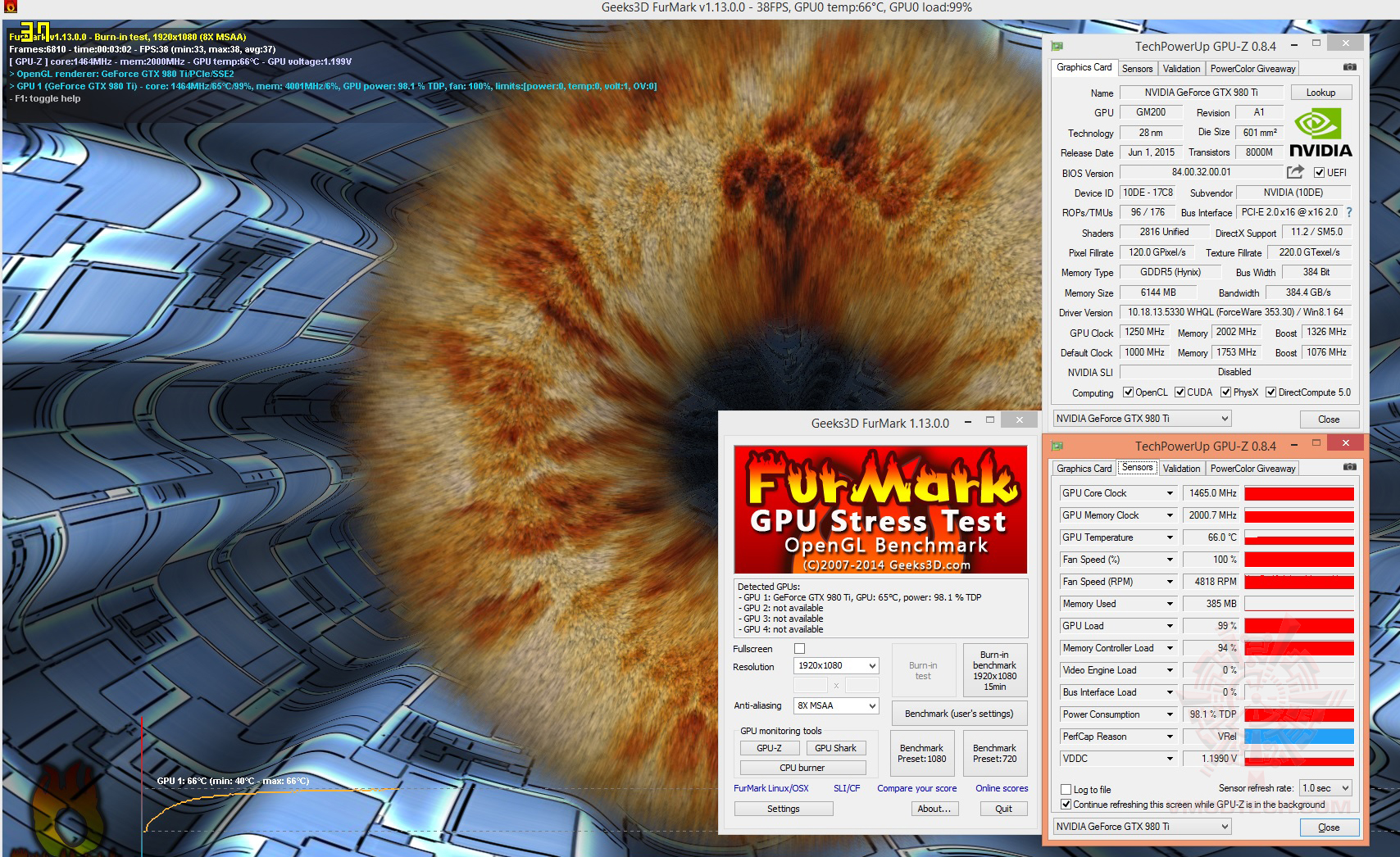Toggle the OpenCL checkbox
The width and height of the screenshot is (1400, 857).
pos(1128,392)
